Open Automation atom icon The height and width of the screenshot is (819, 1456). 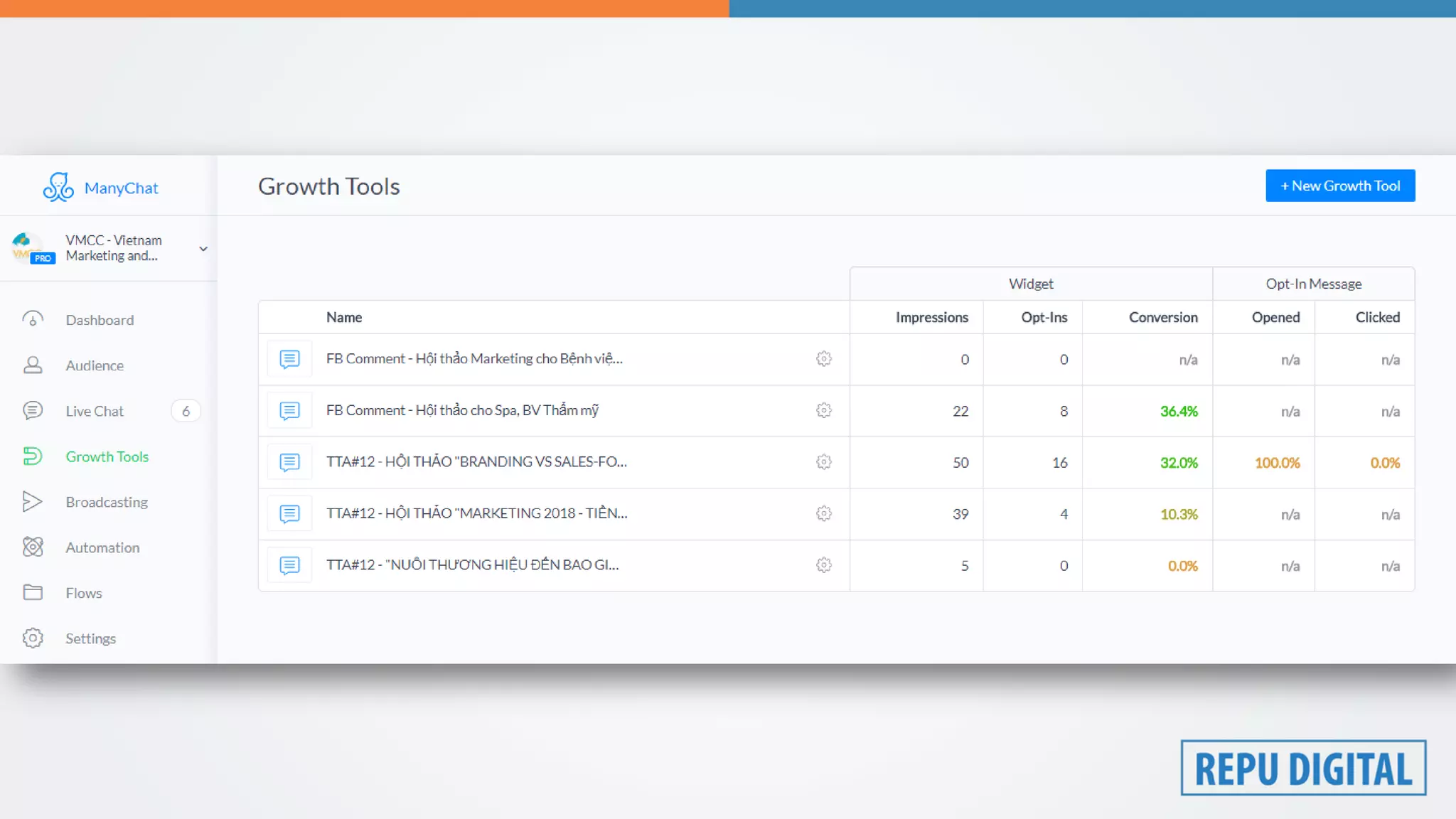click(33, 547)
